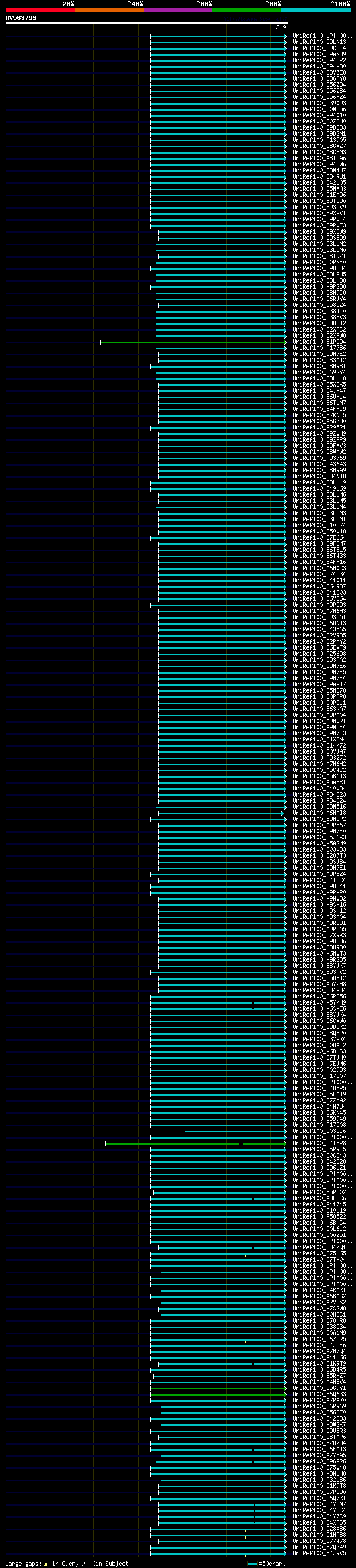Click the =50char. scale legend
Screen dimensions: 356x1568
(x=267, y=1564)
